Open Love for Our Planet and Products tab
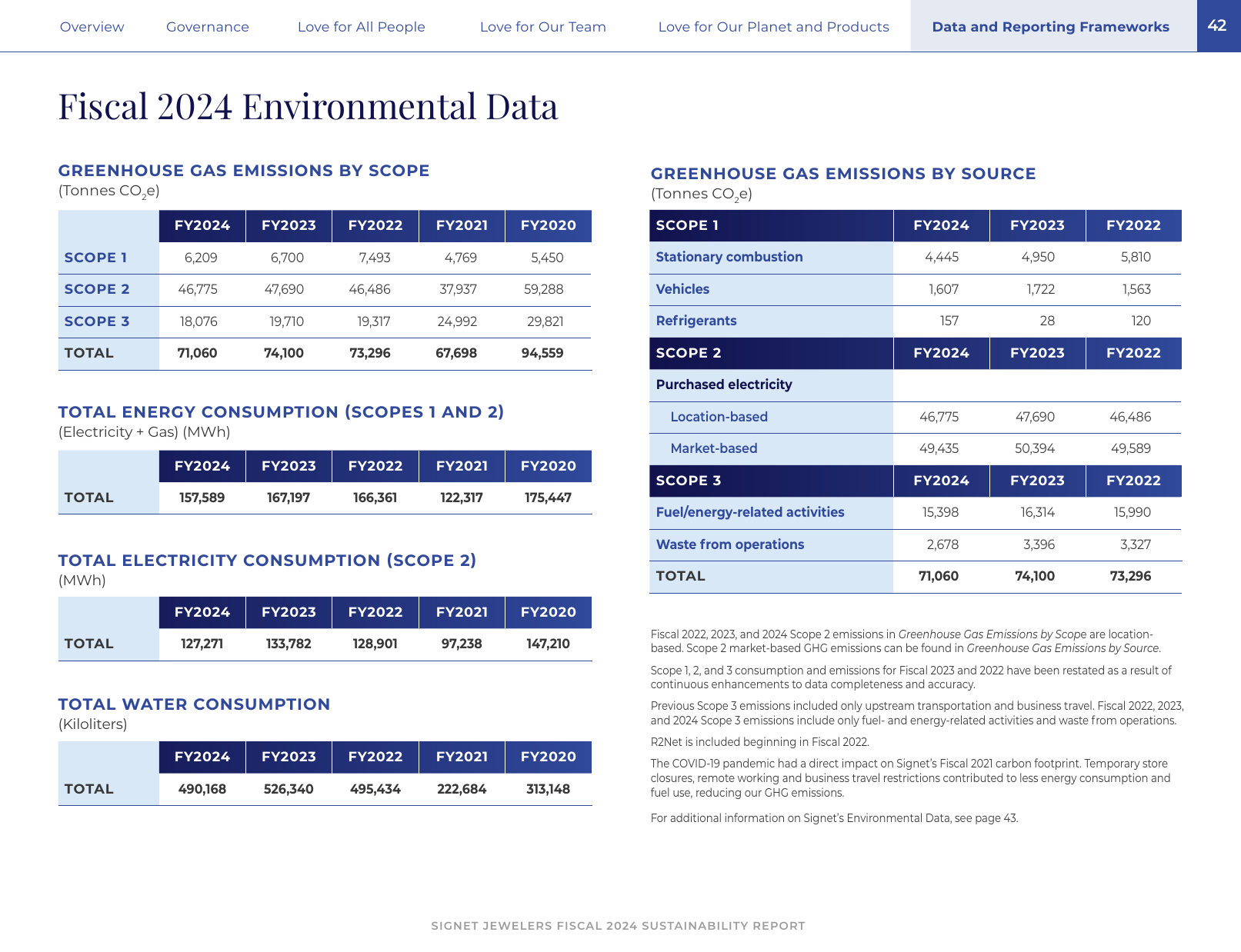 point(774,27)
